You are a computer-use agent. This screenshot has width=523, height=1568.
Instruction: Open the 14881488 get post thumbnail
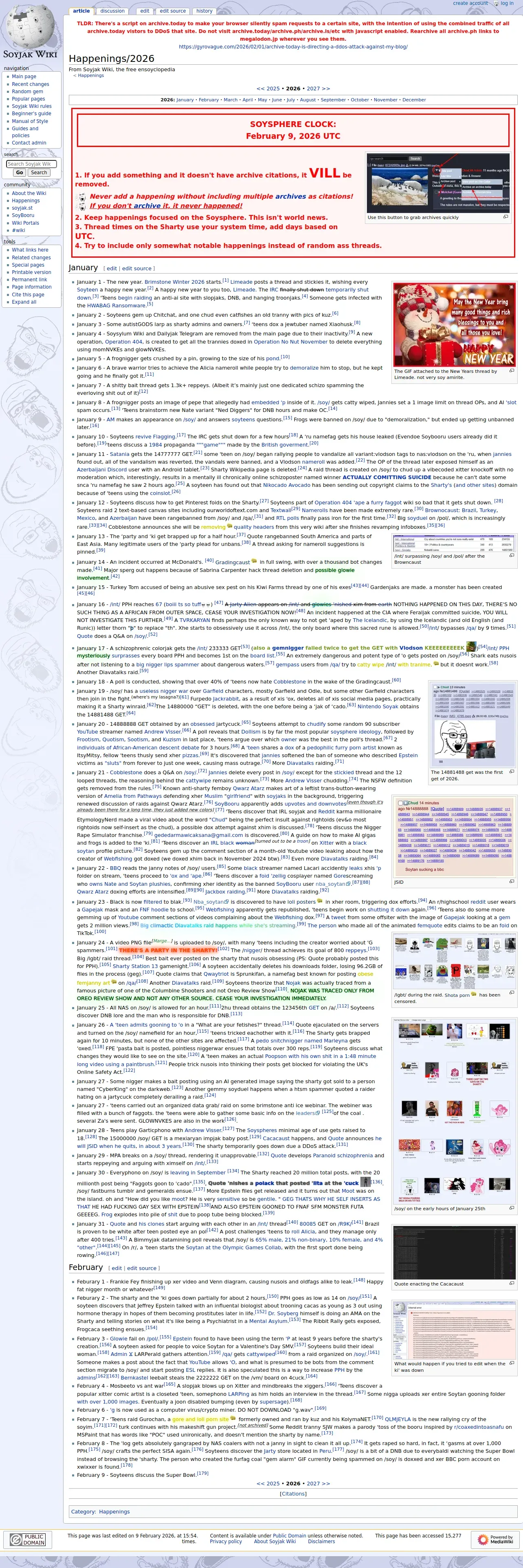tap(472, 724)
